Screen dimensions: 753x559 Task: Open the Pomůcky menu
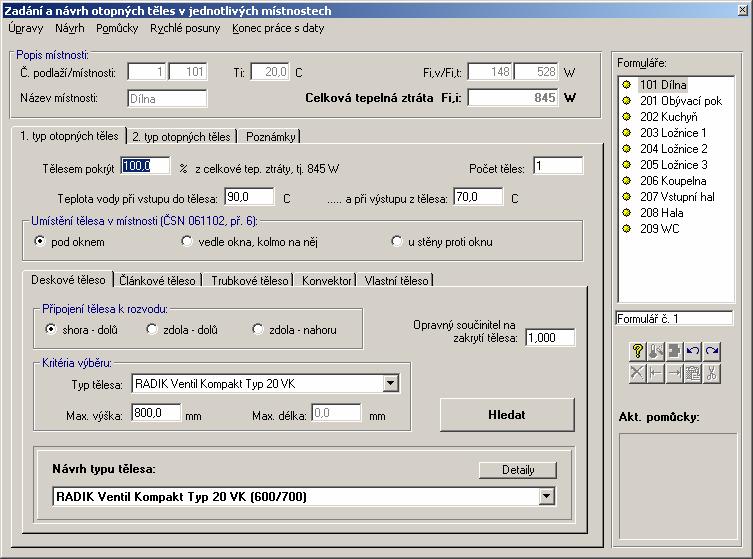(117, 28)
